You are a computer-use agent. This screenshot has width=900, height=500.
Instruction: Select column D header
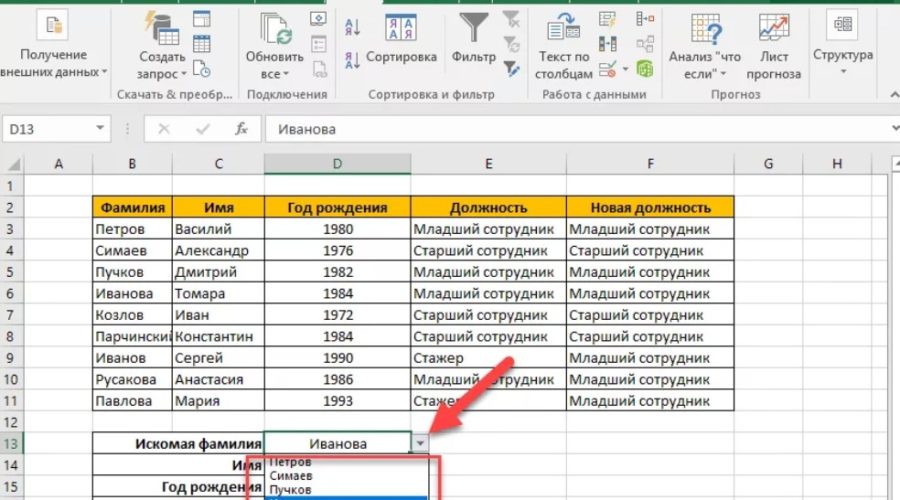tap(337, 164)
